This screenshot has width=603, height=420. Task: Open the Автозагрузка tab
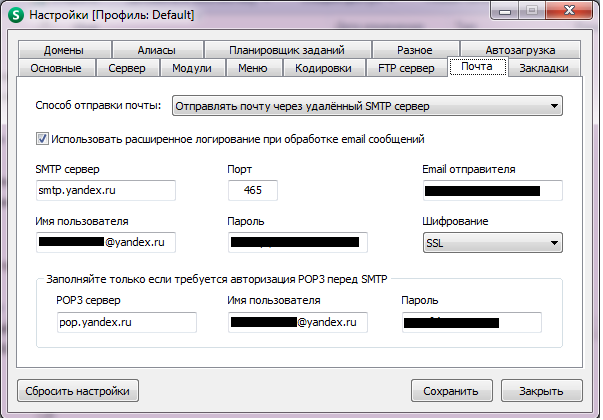519,50
